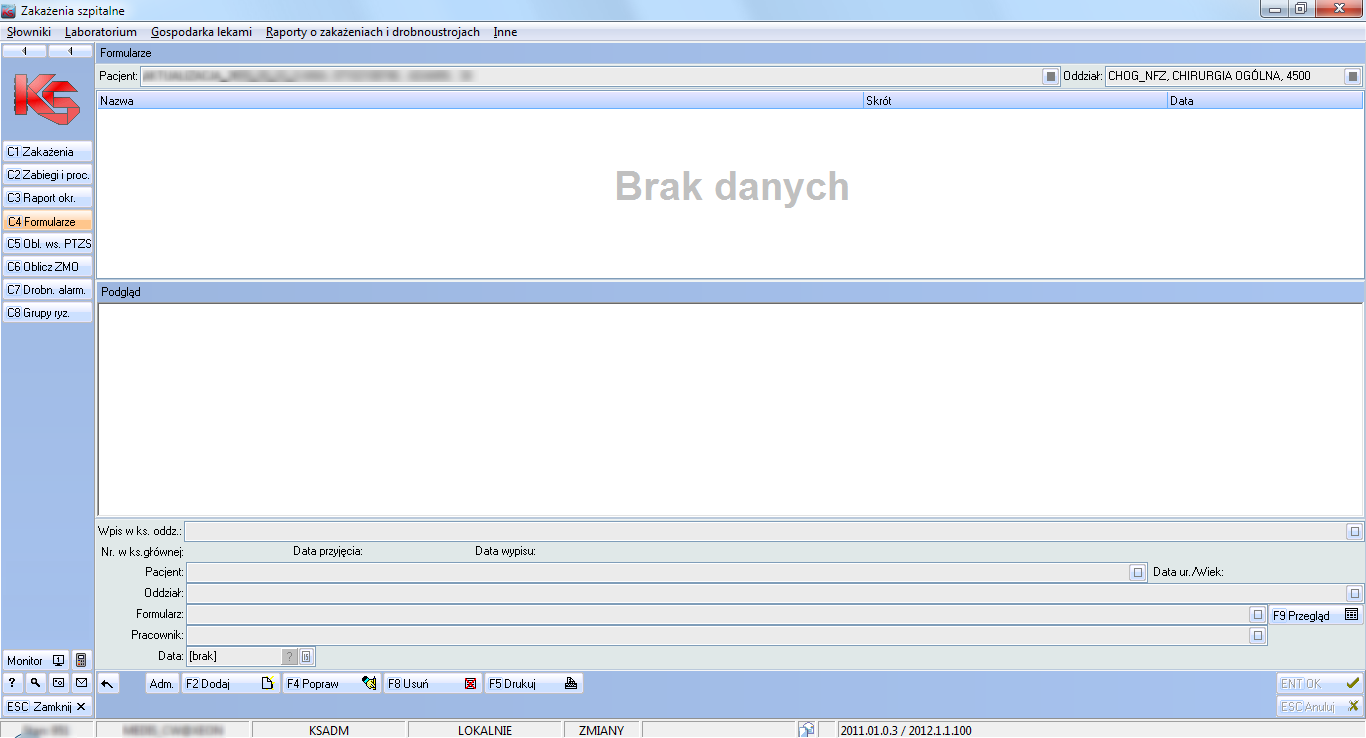Switch to C1 Zakażenia section
This screenshot has height=738, width=1366.
point(47,152)
